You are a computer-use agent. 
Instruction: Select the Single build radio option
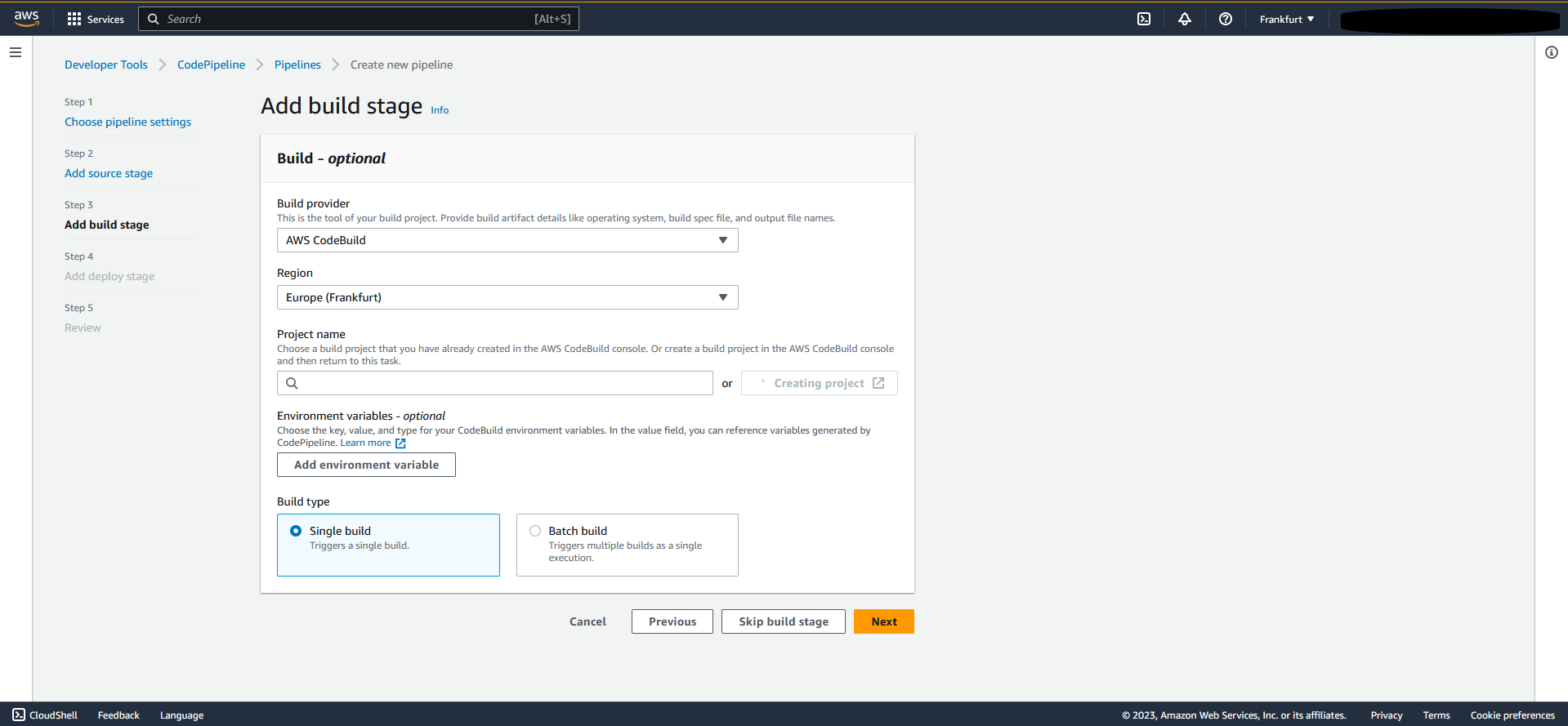pos(296,531)
